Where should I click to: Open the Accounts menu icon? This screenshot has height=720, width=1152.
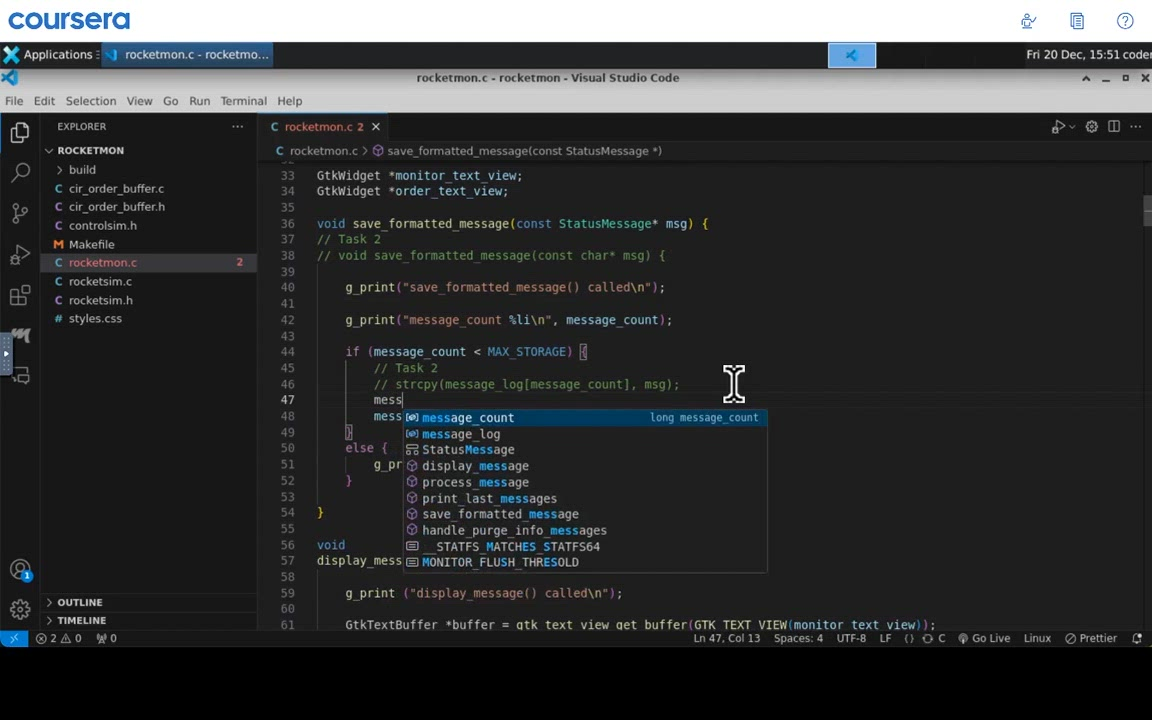click(20, 570)
